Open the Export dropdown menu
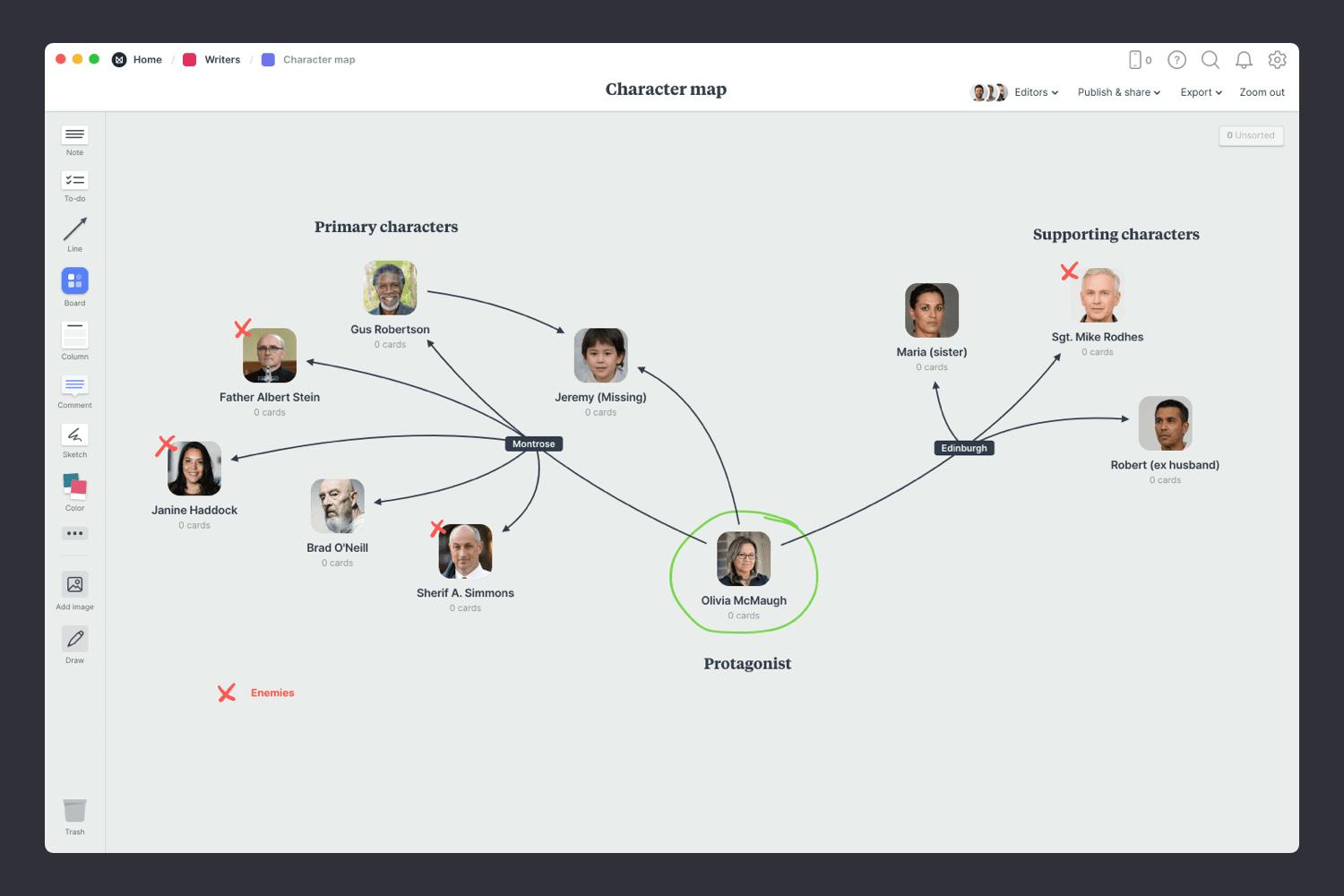1344x896 pixels. click(x=1201, y=92)
